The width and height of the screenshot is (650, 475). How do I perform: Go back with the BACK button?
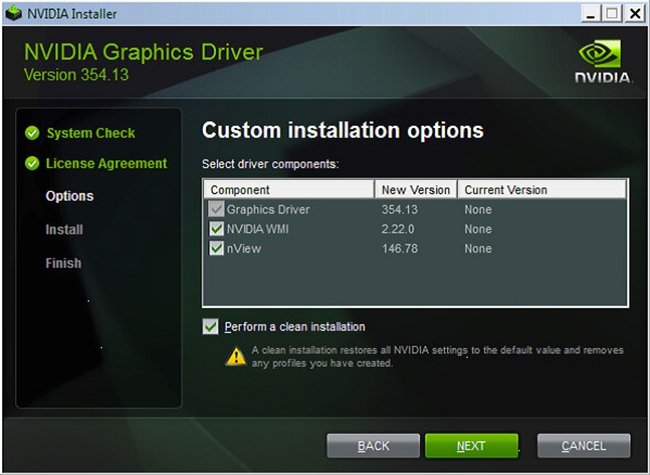click(373, 446)
